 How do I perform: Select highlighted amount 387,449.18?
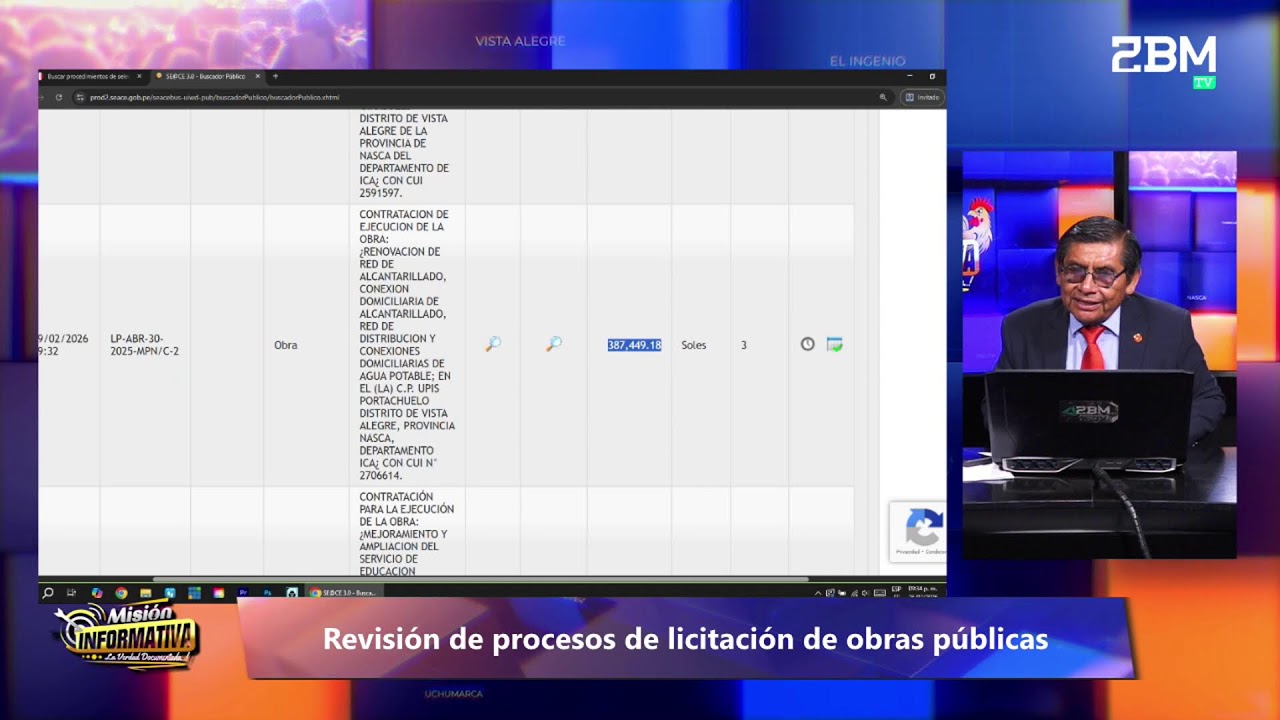[634, 345]
